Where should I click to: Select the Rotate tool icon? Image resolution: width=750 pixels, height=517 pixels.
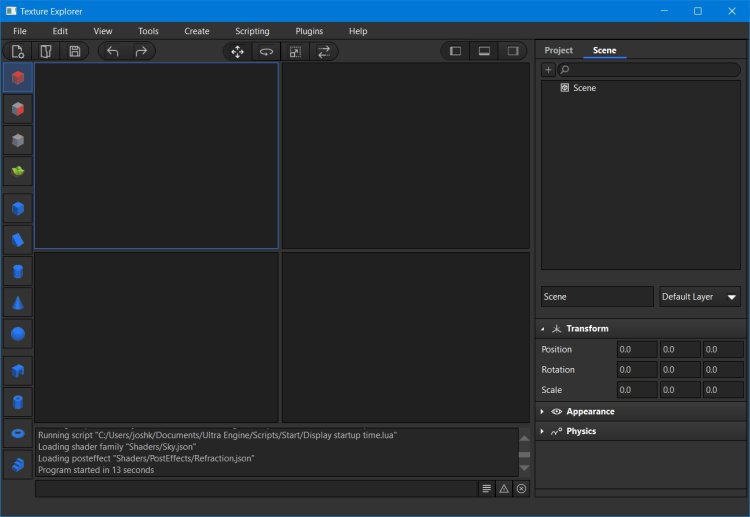pos(266,51)
